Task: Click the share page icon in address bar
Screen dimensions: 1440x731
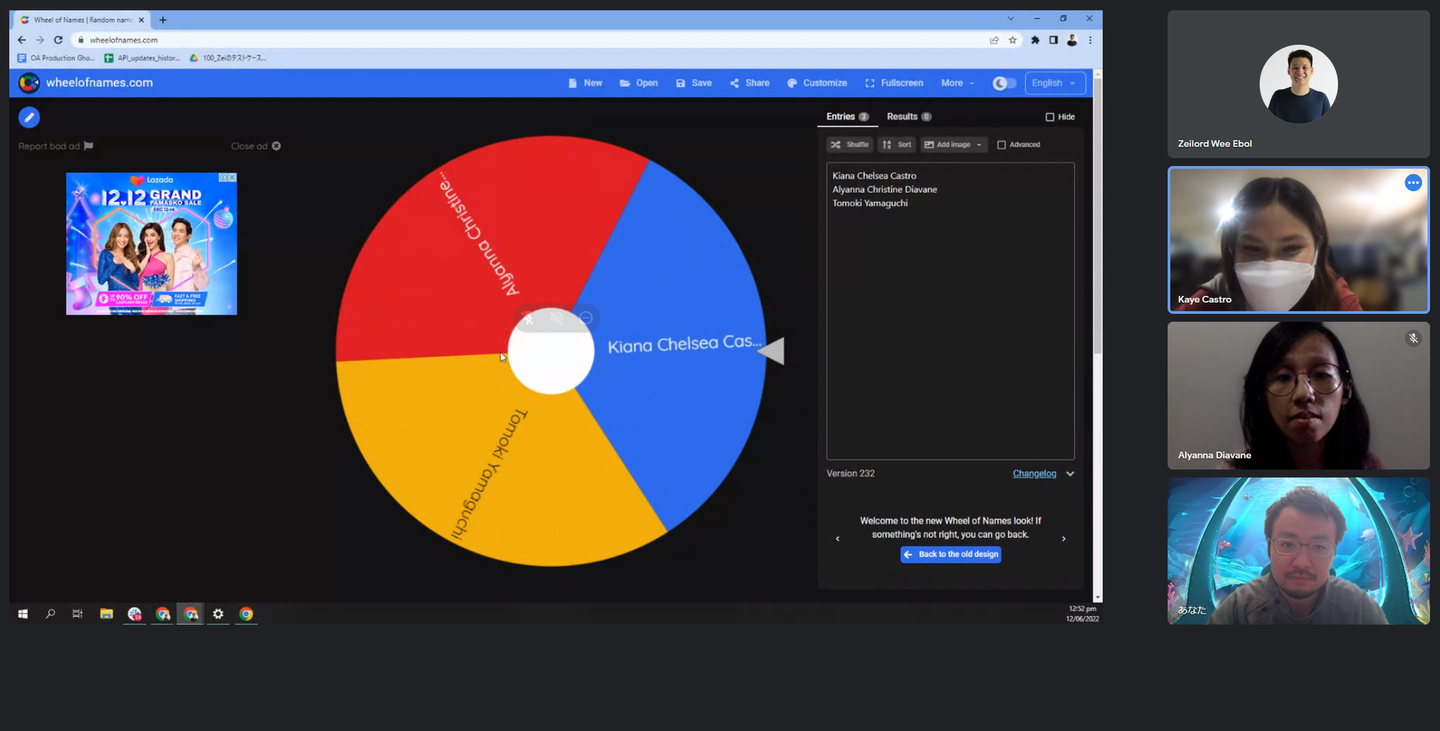Action: (994, 40)
